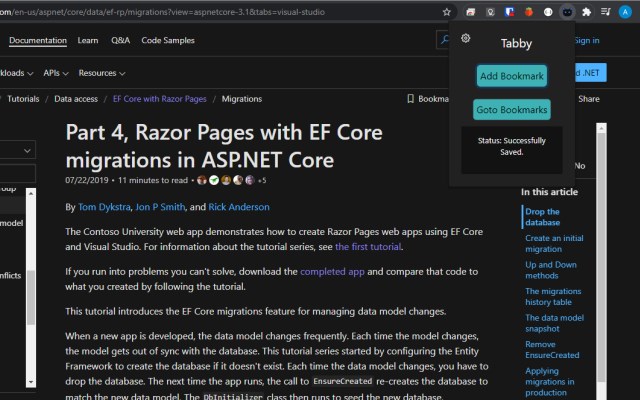Screen dimensions: 640x400
Task: Open the 'completed app' link
Action: [x=332, y=271]
